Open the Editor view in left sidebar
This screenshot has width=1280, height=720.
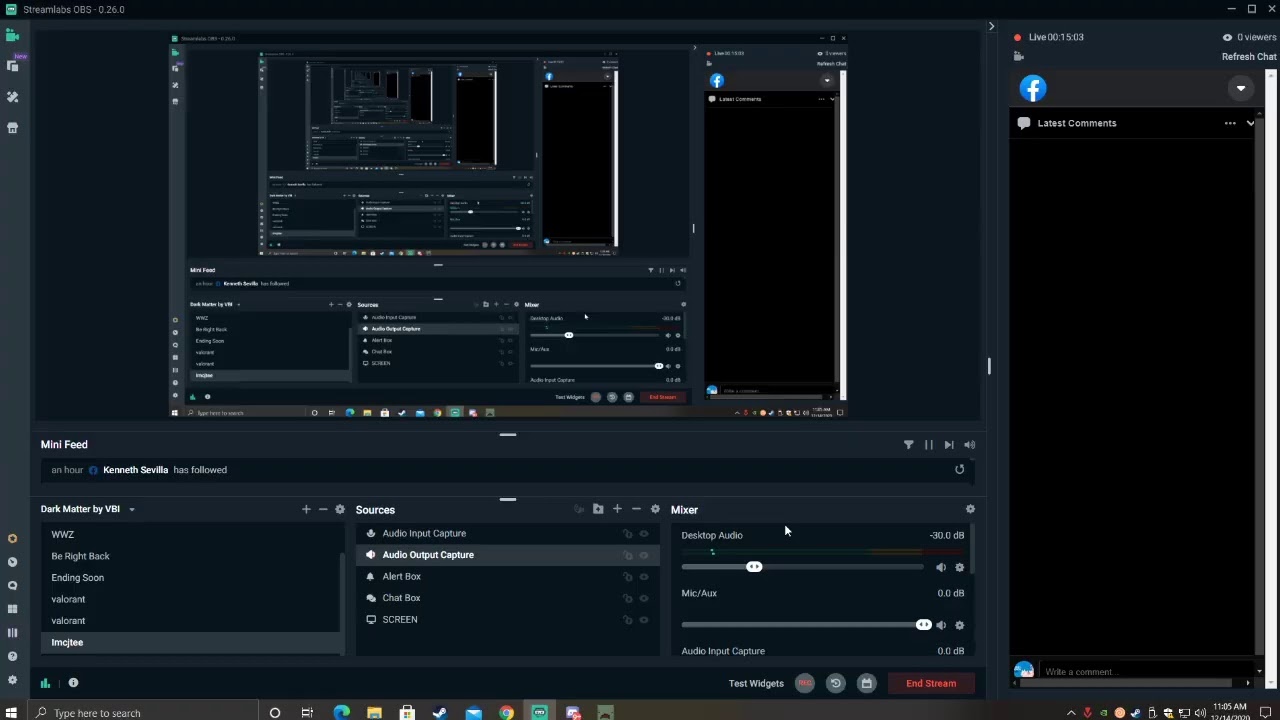click(x=12, y=36)
